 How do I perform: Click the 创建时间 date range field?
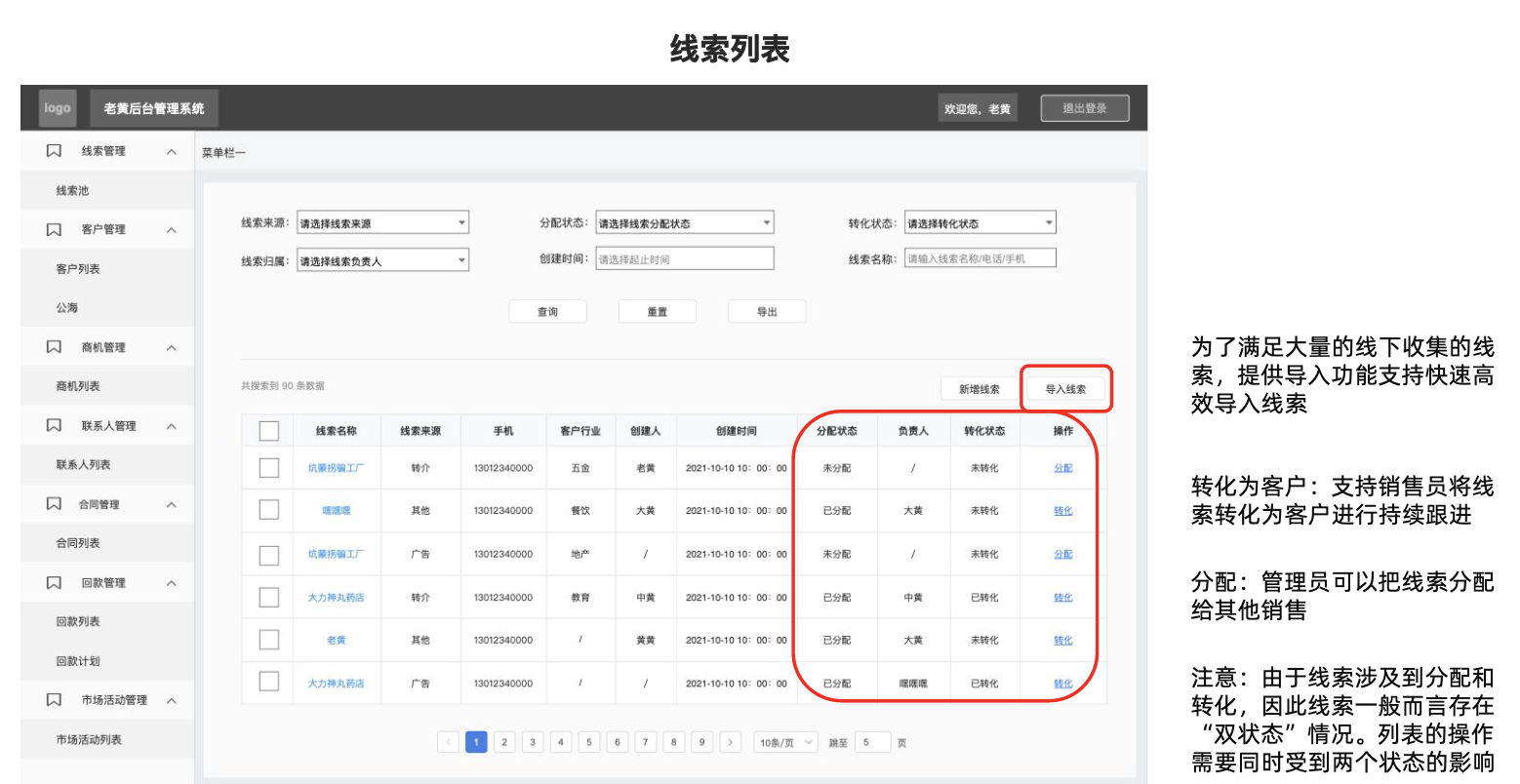tap(684, 258)
